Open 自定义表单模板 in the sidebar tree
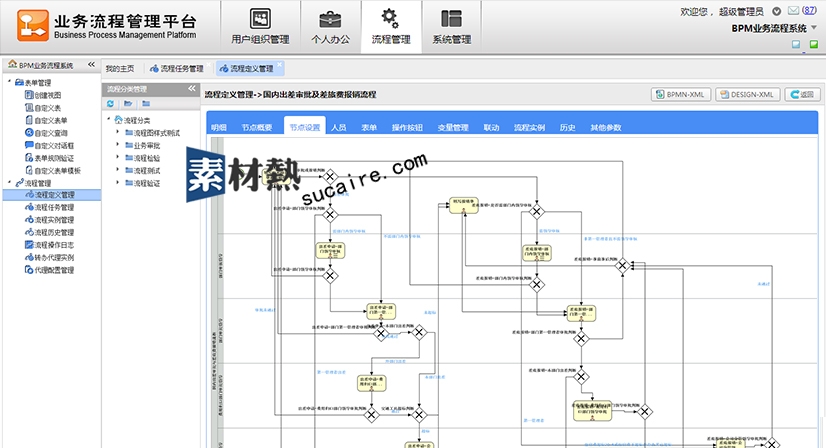This screenshot has height=448, width=826. point(53,171)
